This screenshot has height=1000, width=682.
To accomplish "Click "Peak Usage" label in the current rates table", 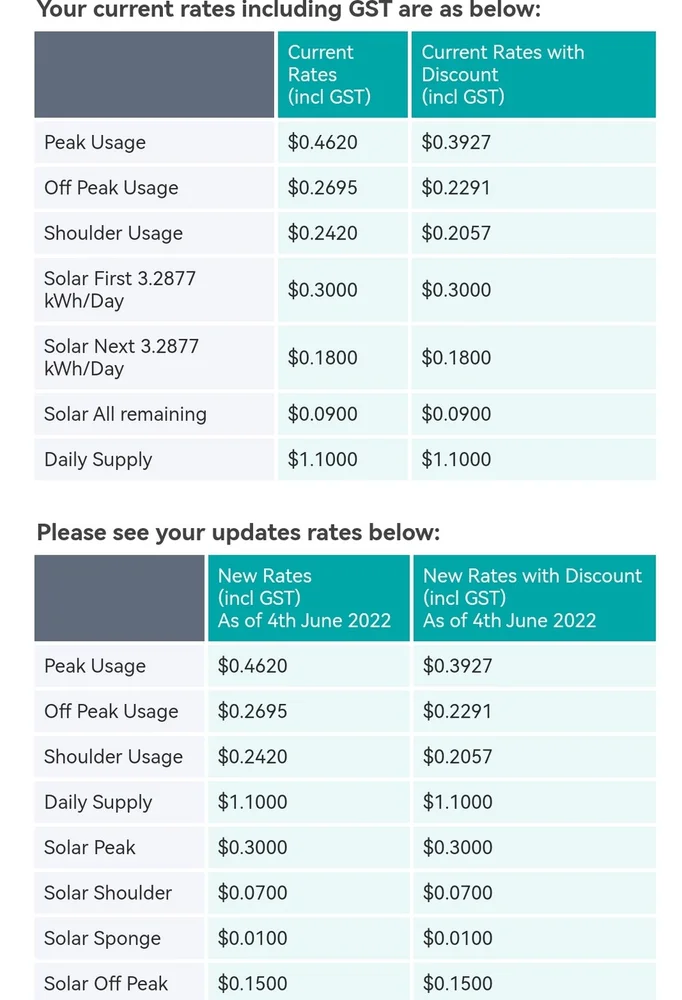I will point(95,143).
